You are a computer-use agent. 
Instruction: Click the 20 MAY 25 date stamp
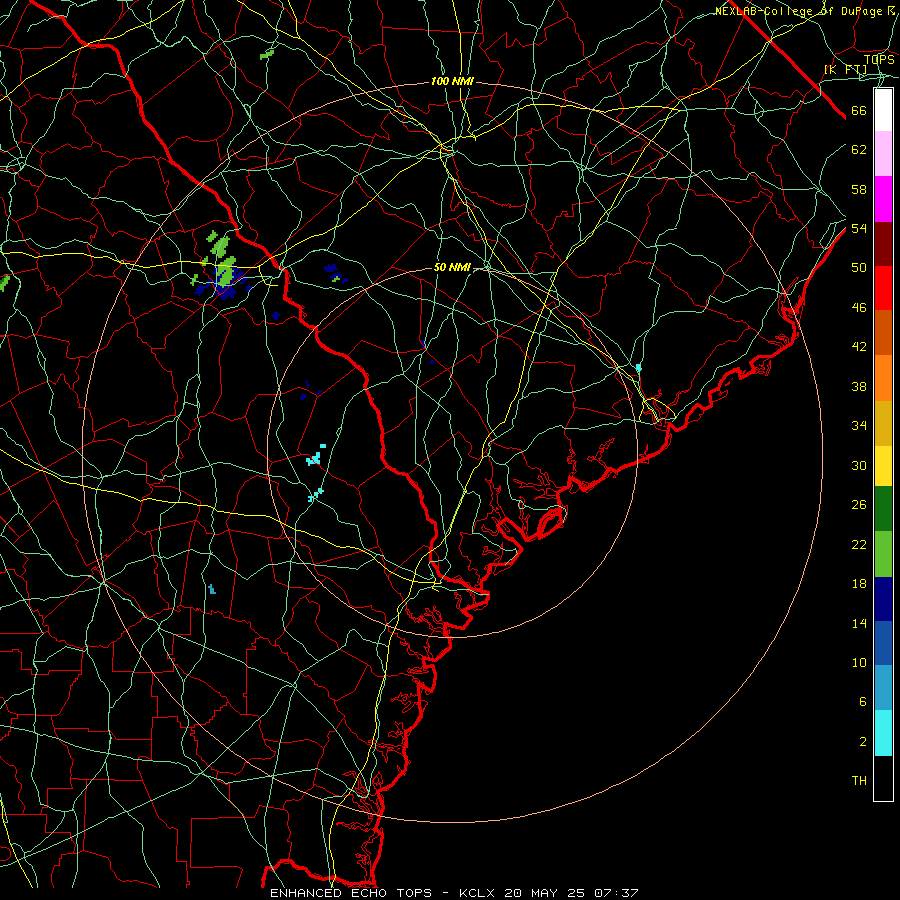click(545, 893)
